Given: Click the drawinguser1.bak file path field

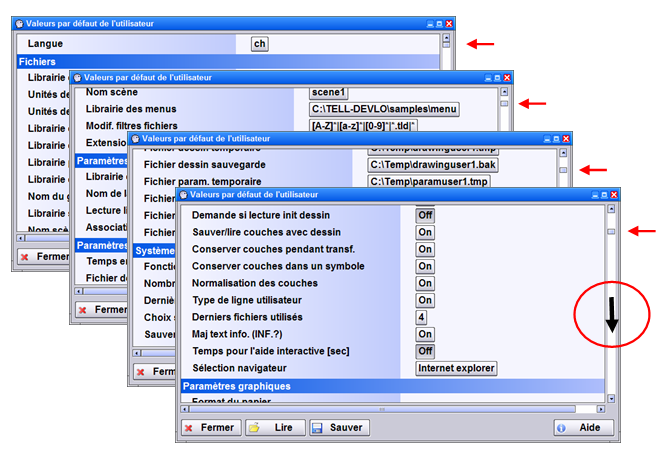Looking at the screenshot, I should 430,164.
